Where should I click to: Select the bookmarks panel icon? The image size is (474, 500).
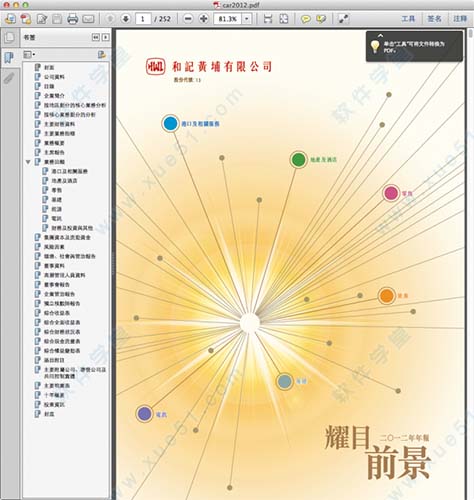[10, 57]
